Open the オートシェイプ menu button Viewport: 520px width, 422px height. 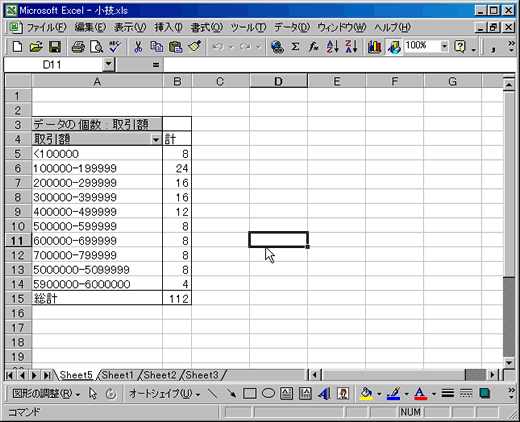[x=165, y=394]
